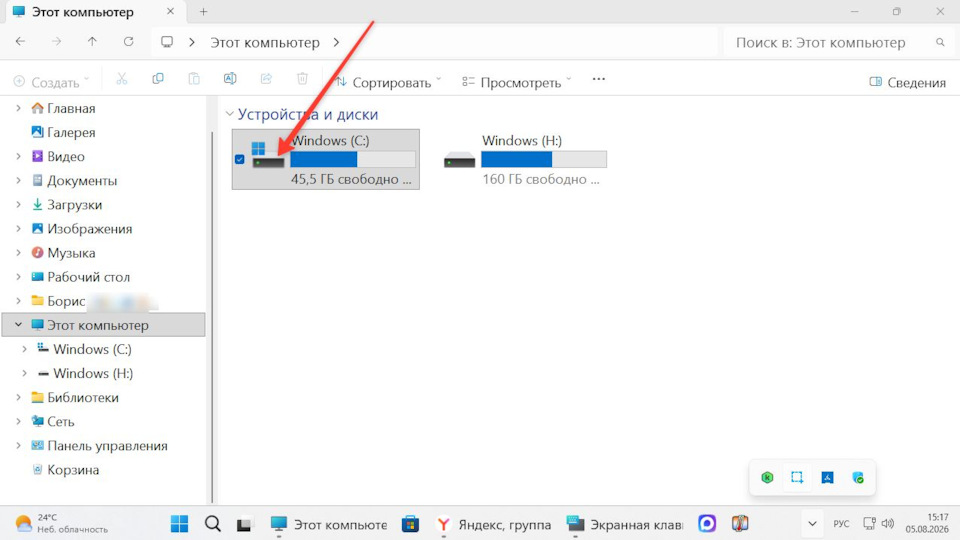Expand Windows (H:) in navigation tree

(x=24, y=373)
